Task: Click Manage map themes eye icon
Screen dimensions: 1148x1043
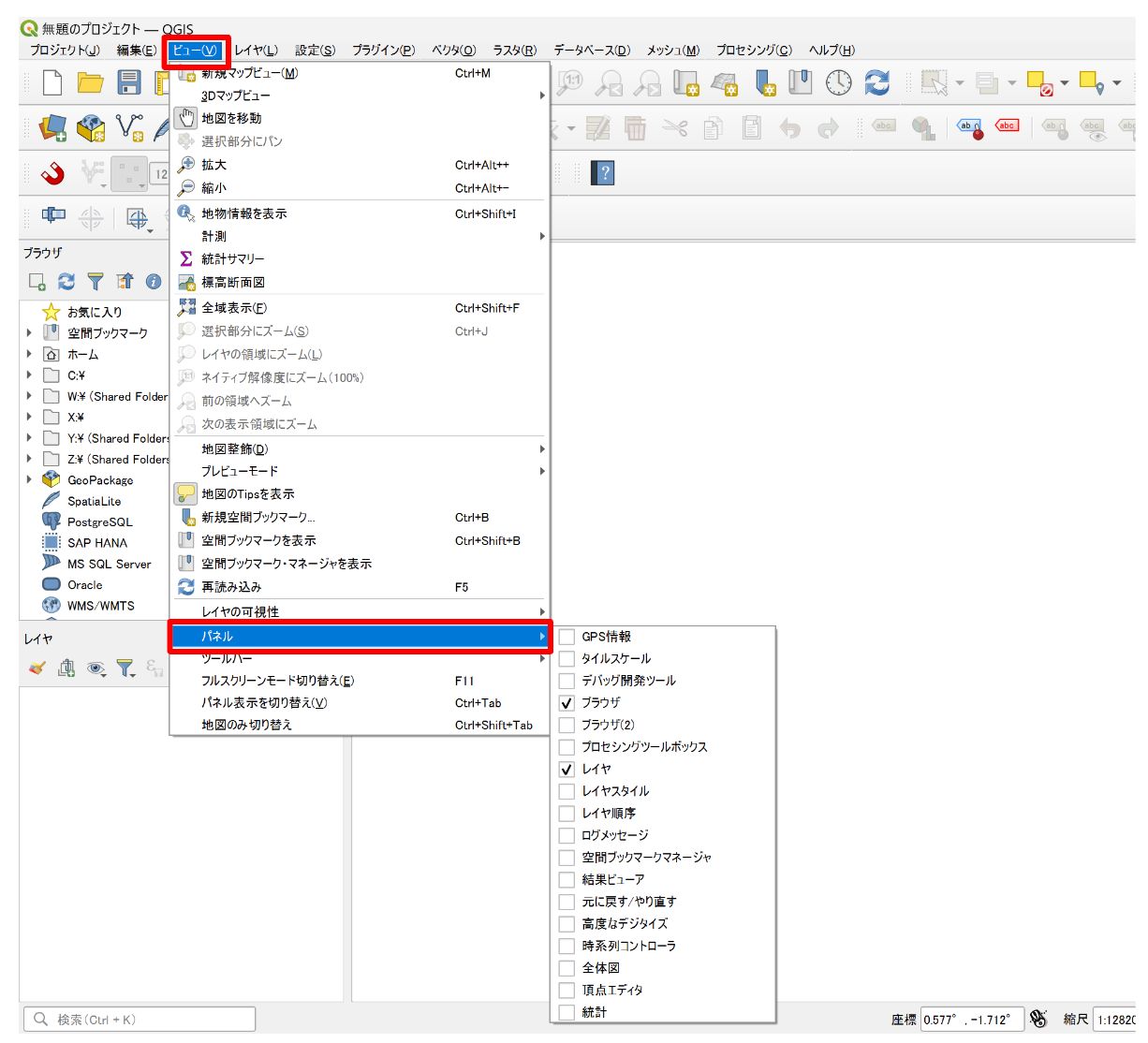Action: 96,668
